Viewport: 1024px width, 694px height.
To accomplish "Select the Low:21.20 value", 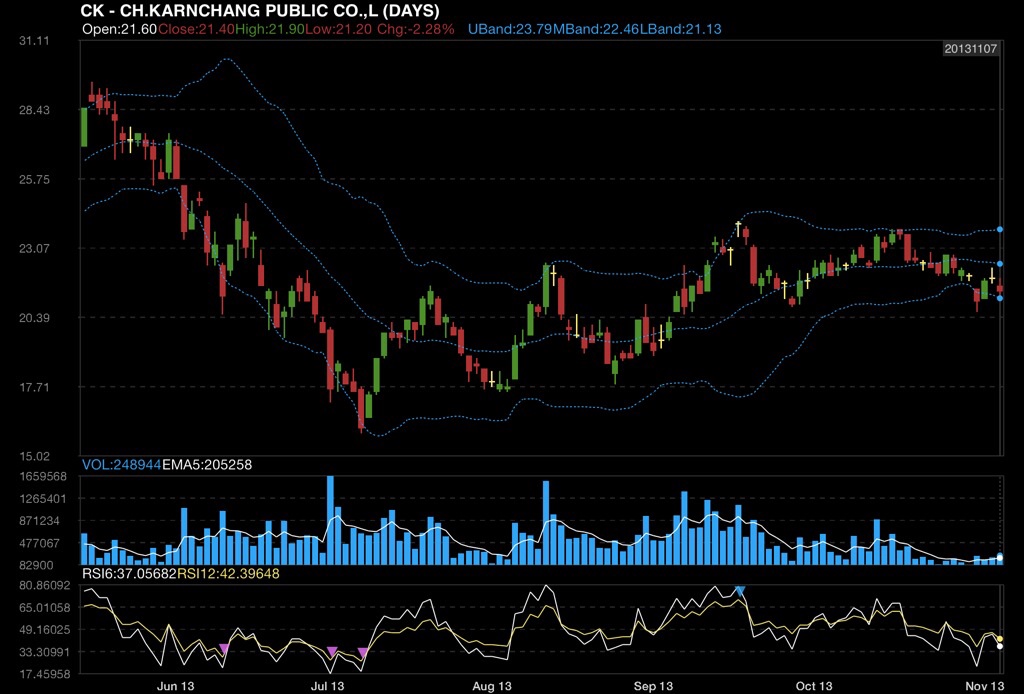I will 339,29.
